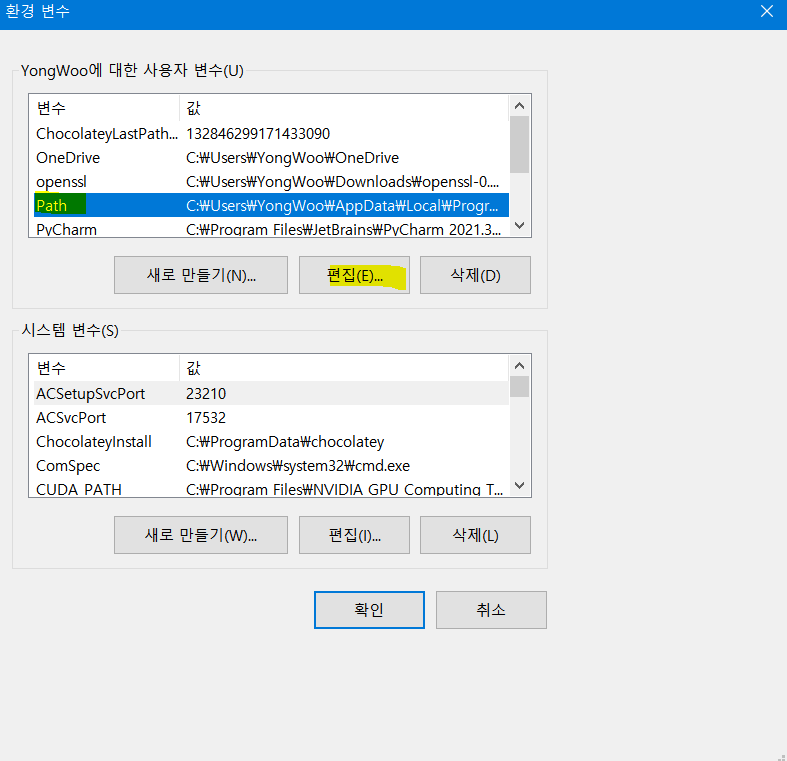This screenshot has width=787, height=761.
Task: Select the OneDrive user variable row
Action: point(271,158)
